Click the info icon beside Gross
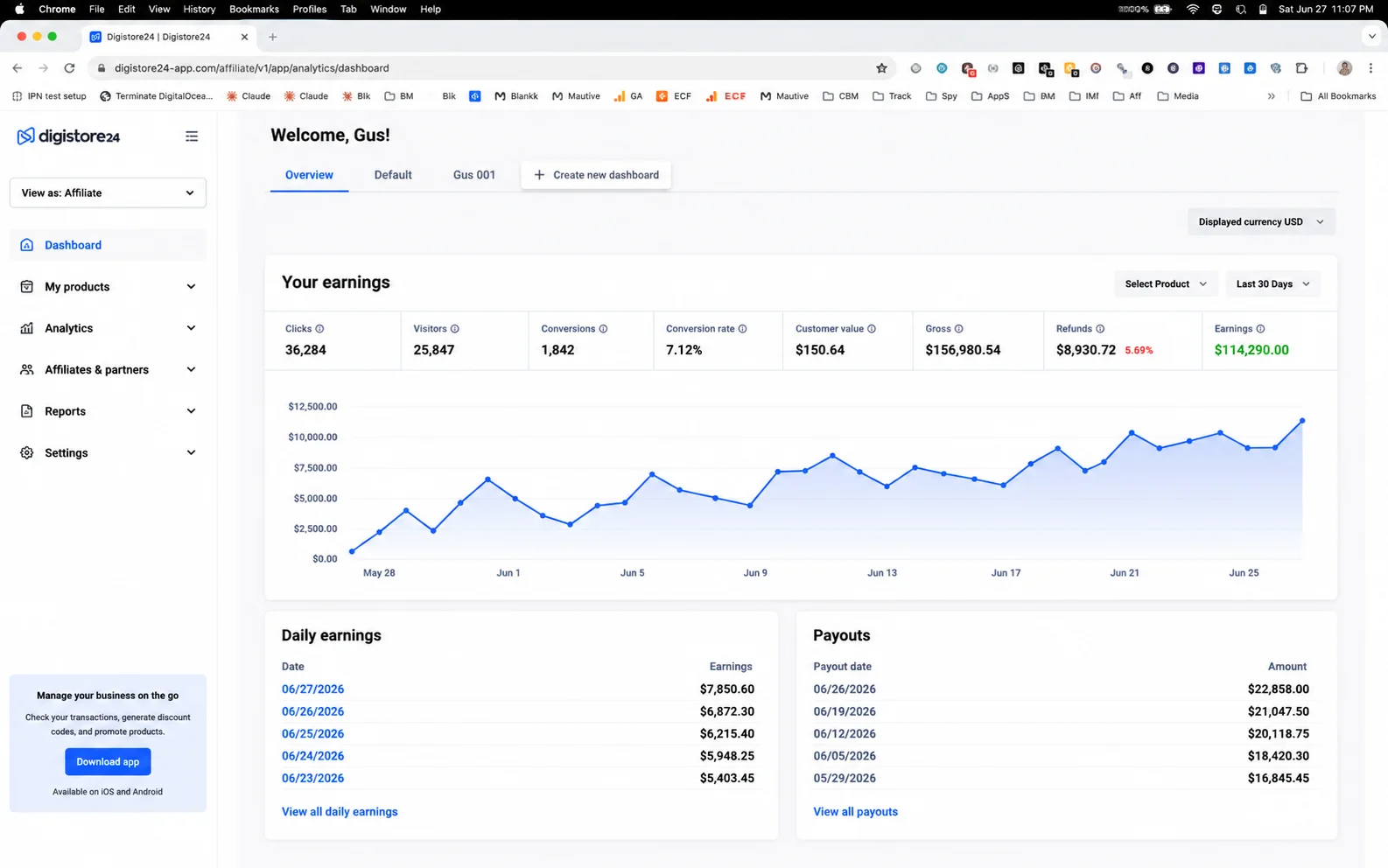This screenshot has width=1388, height=868. point(959,329)
